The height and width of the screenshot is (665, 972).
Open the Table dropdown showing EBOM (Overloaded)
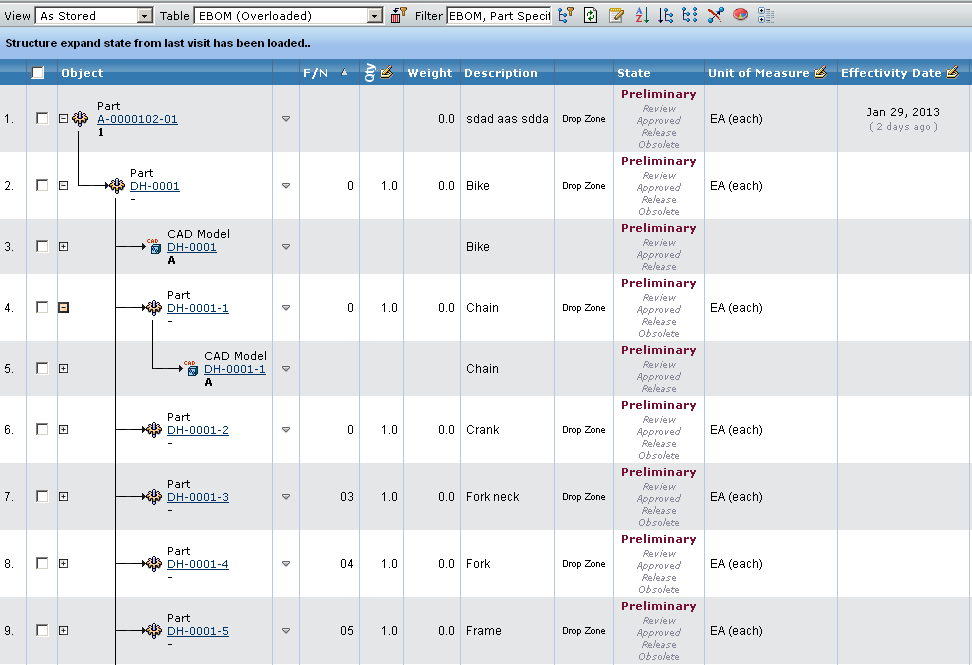[x=288, y=16]
